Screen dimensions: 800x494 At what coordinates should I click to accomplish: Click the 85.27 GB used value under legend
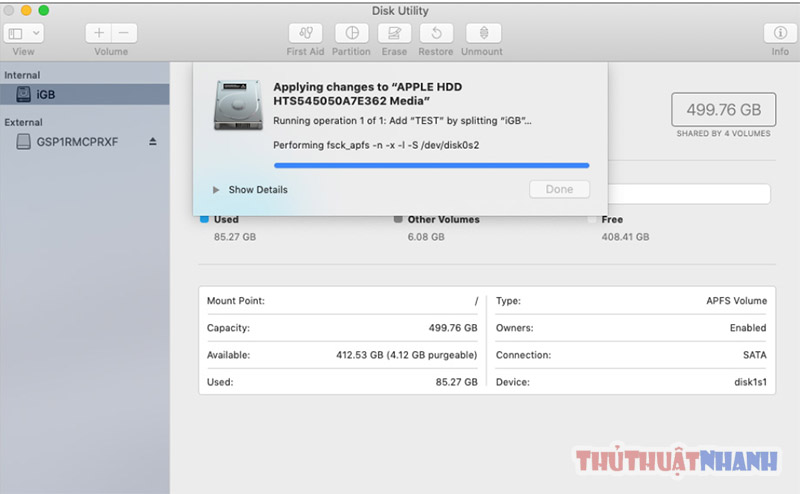[x=235, y=237]
